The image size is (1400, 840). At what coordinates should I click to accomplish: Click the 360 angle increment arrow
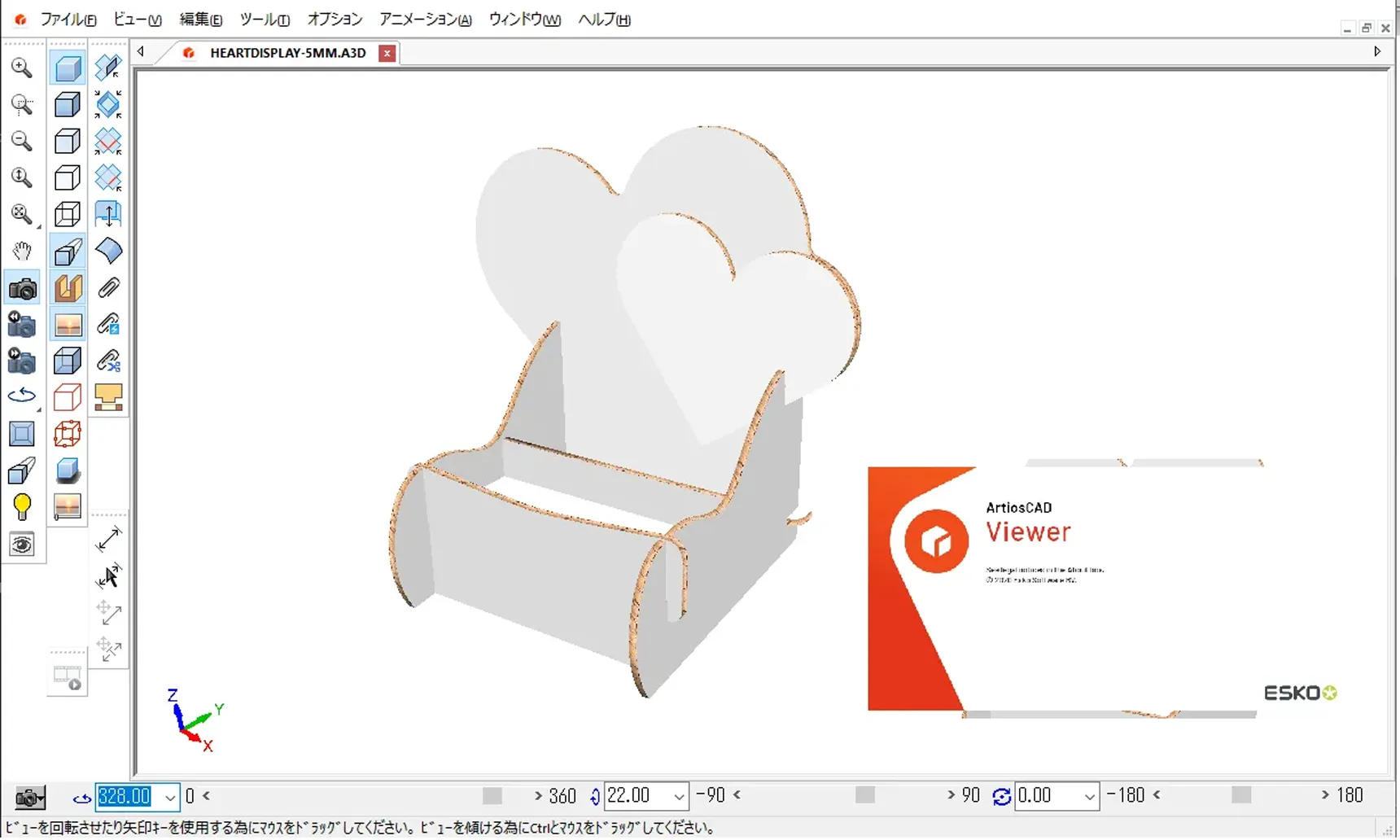point(537,796)
